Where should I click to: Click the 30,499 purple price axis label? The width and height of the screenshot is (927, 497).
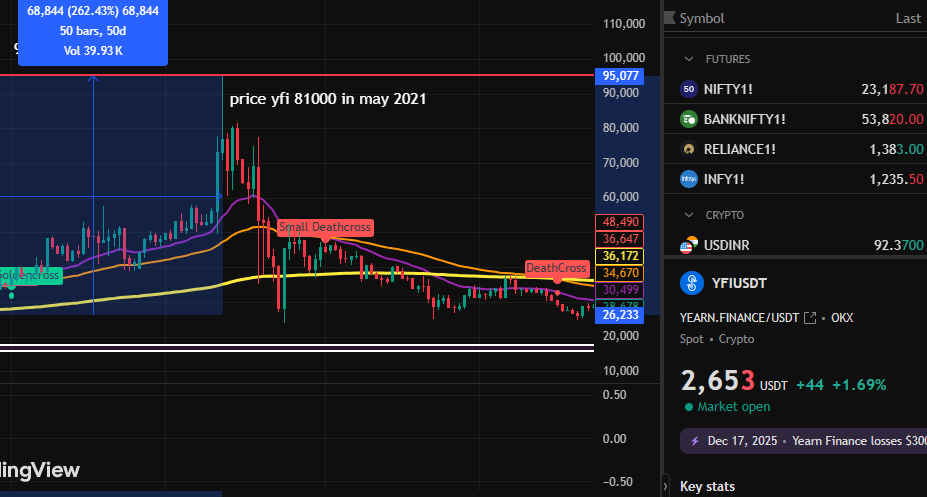click(x=620, y=290)
